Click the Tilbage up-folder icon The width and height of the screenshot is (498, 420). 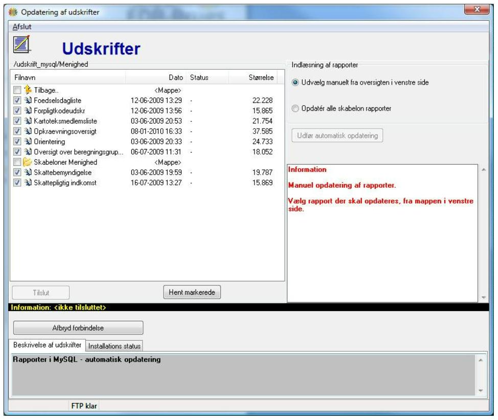[28, 90]
